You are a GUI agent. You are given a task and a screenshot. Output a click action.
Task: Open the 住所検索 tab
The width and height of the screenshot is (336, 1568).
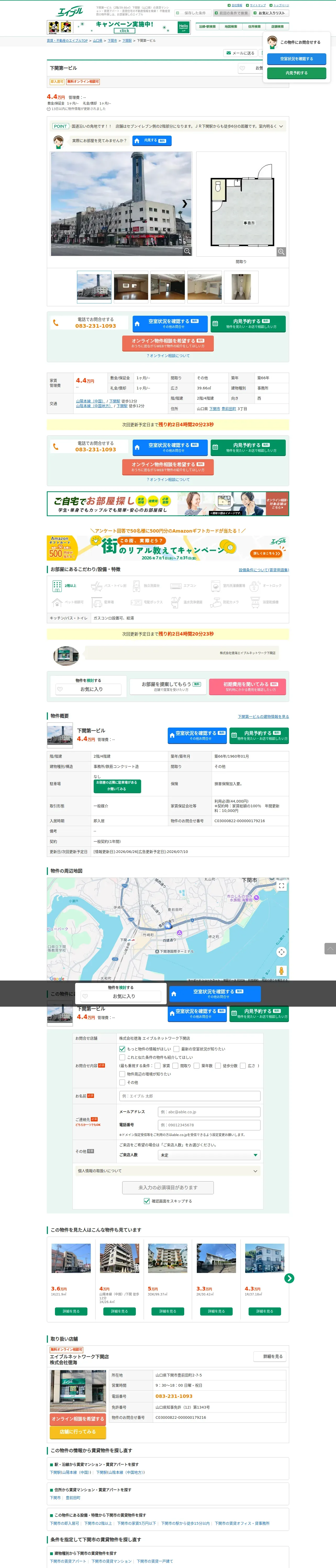[x=254, y=26]
